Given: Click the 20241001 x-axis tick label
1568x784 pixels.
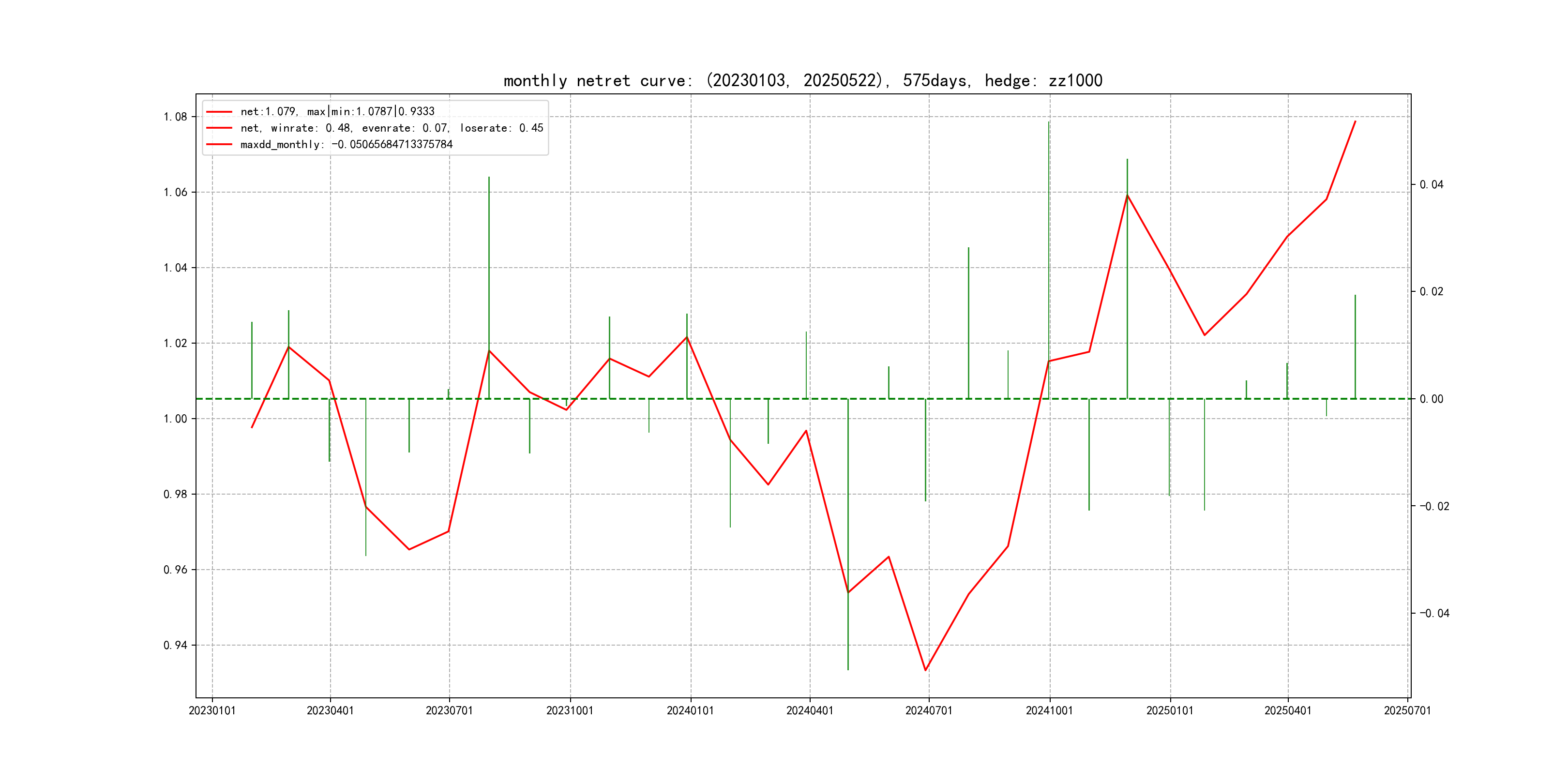Looking at the screenshot, I should click(1049, 710).
